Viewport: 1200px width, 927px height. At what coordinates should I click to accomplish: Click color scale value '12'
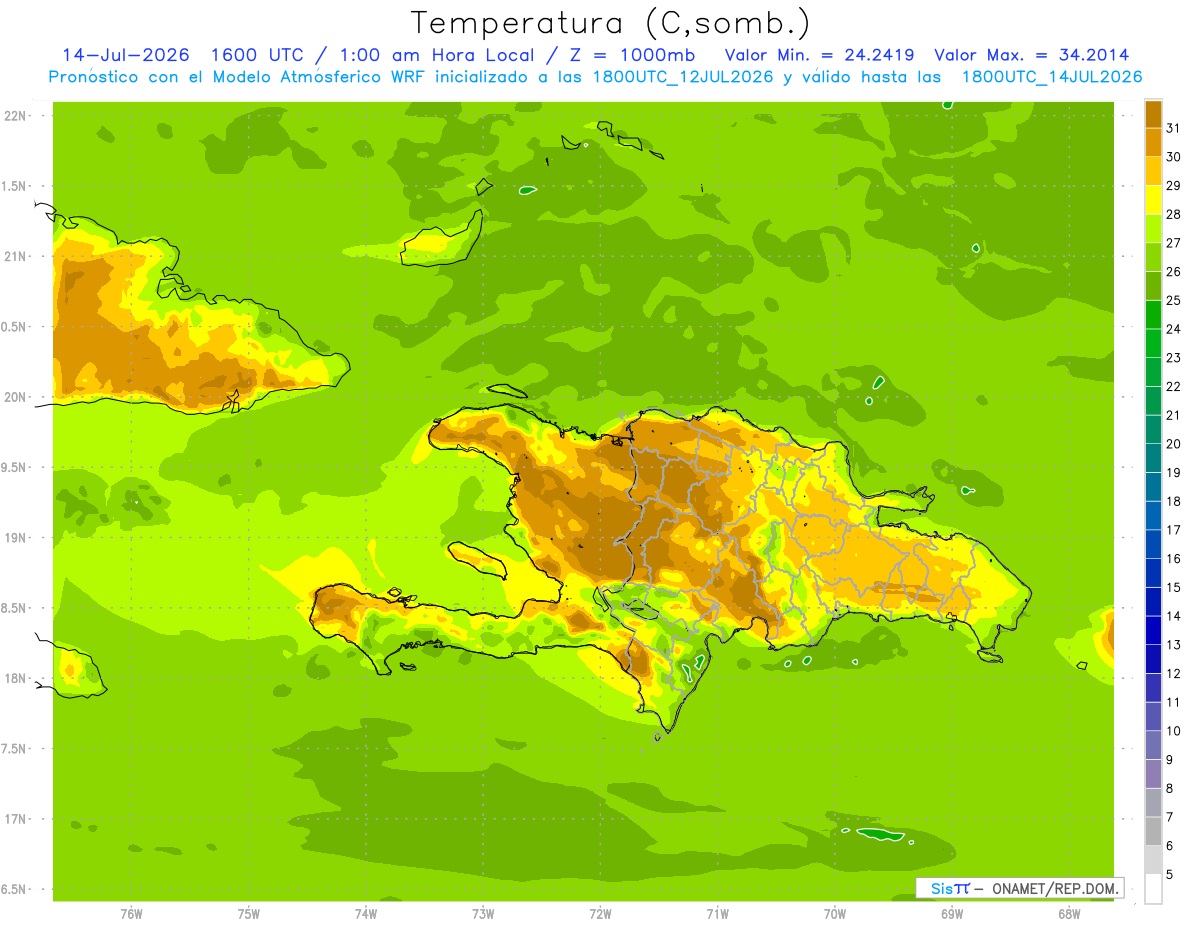(1174, 674)
